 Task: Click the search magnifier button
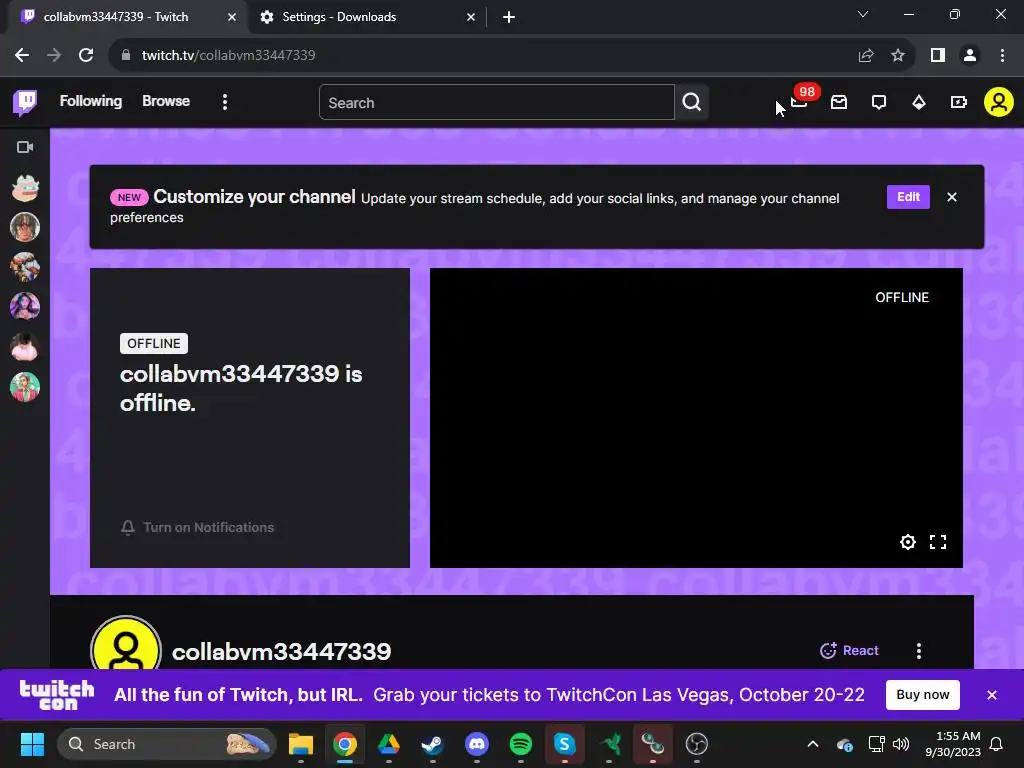(x=692, y=102)
